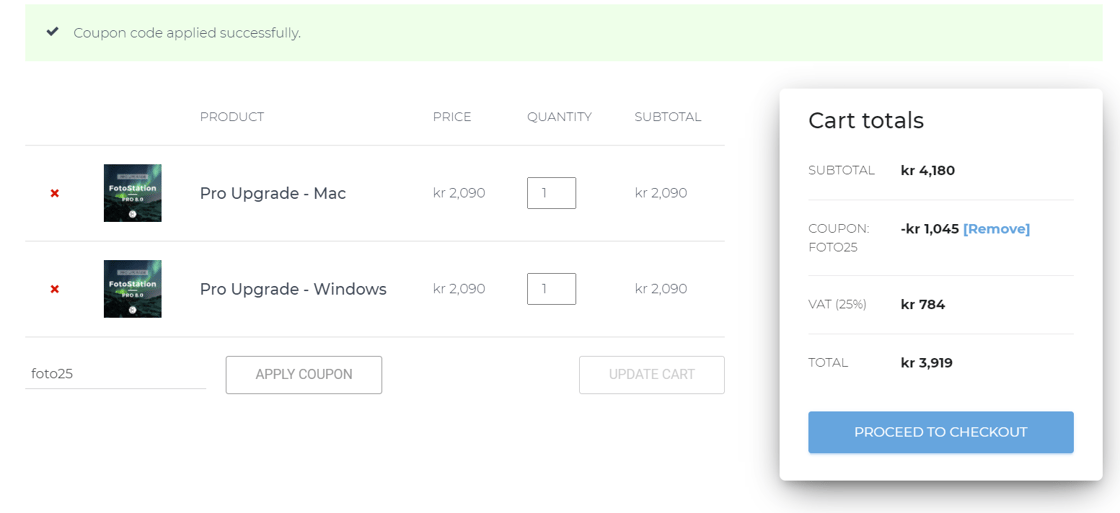Open the Pro Upgrade - Mac product thumbnail

click(x=132, y=193)
